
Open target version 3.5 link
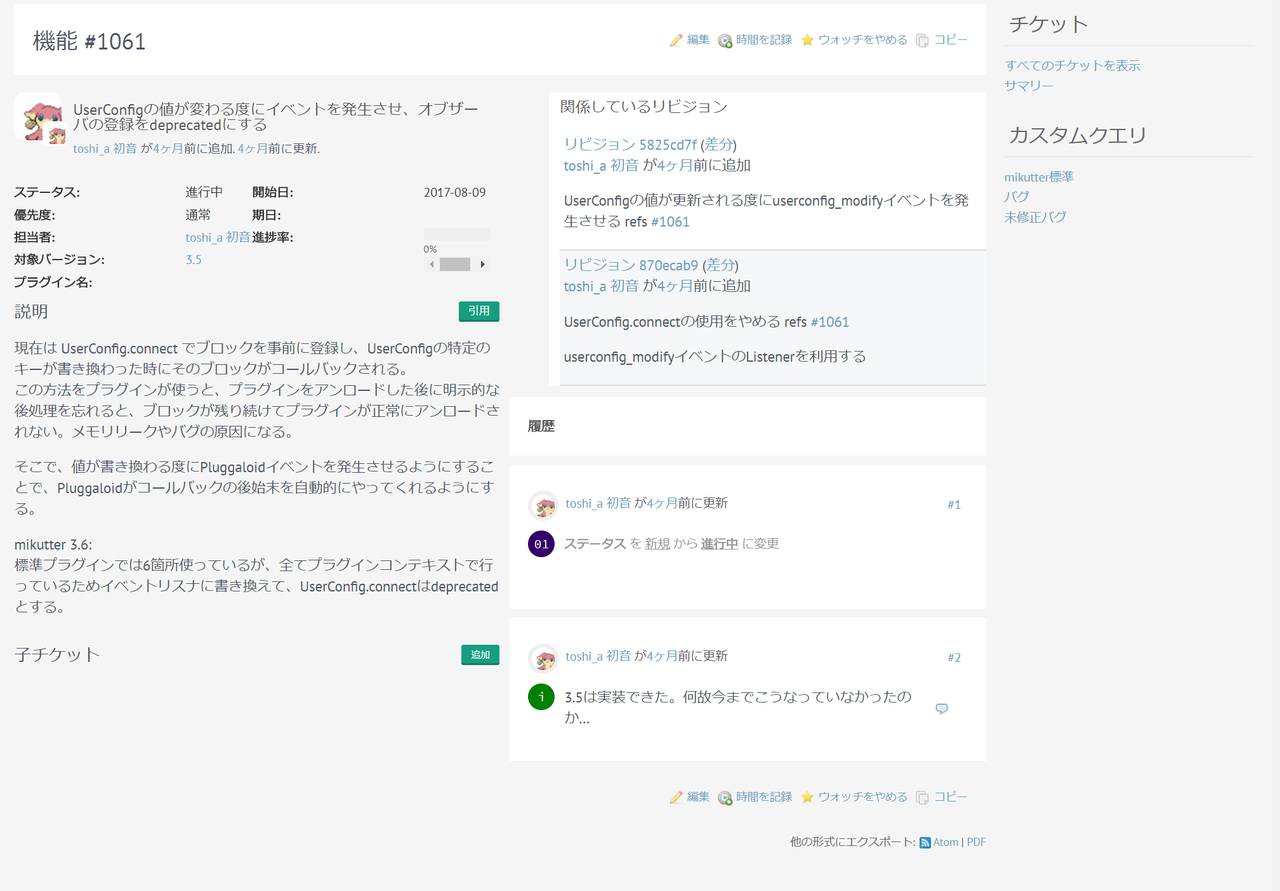click(x=193, y=260)
